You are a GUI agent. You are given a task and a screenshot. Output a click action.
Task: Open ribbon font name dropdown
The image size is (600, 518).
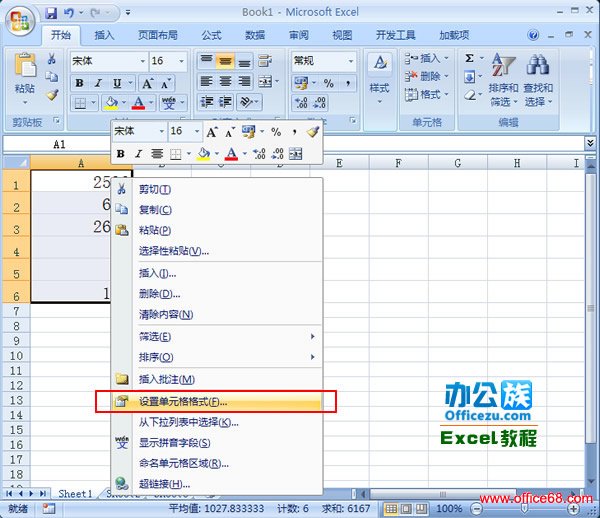coord(142,61)
